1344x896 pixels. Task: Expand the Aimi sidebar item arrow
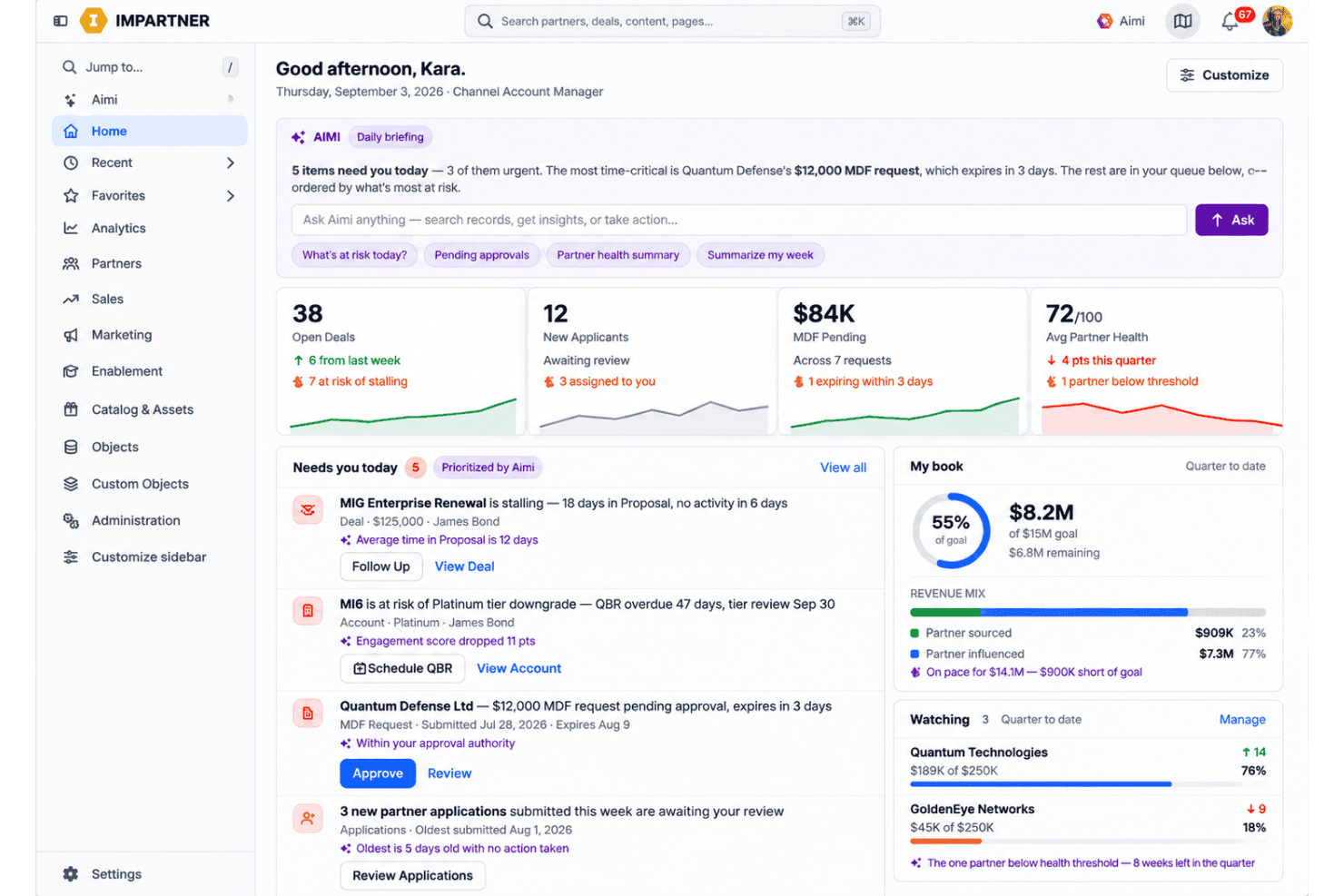pyautogui.click(x=231, y=99)
